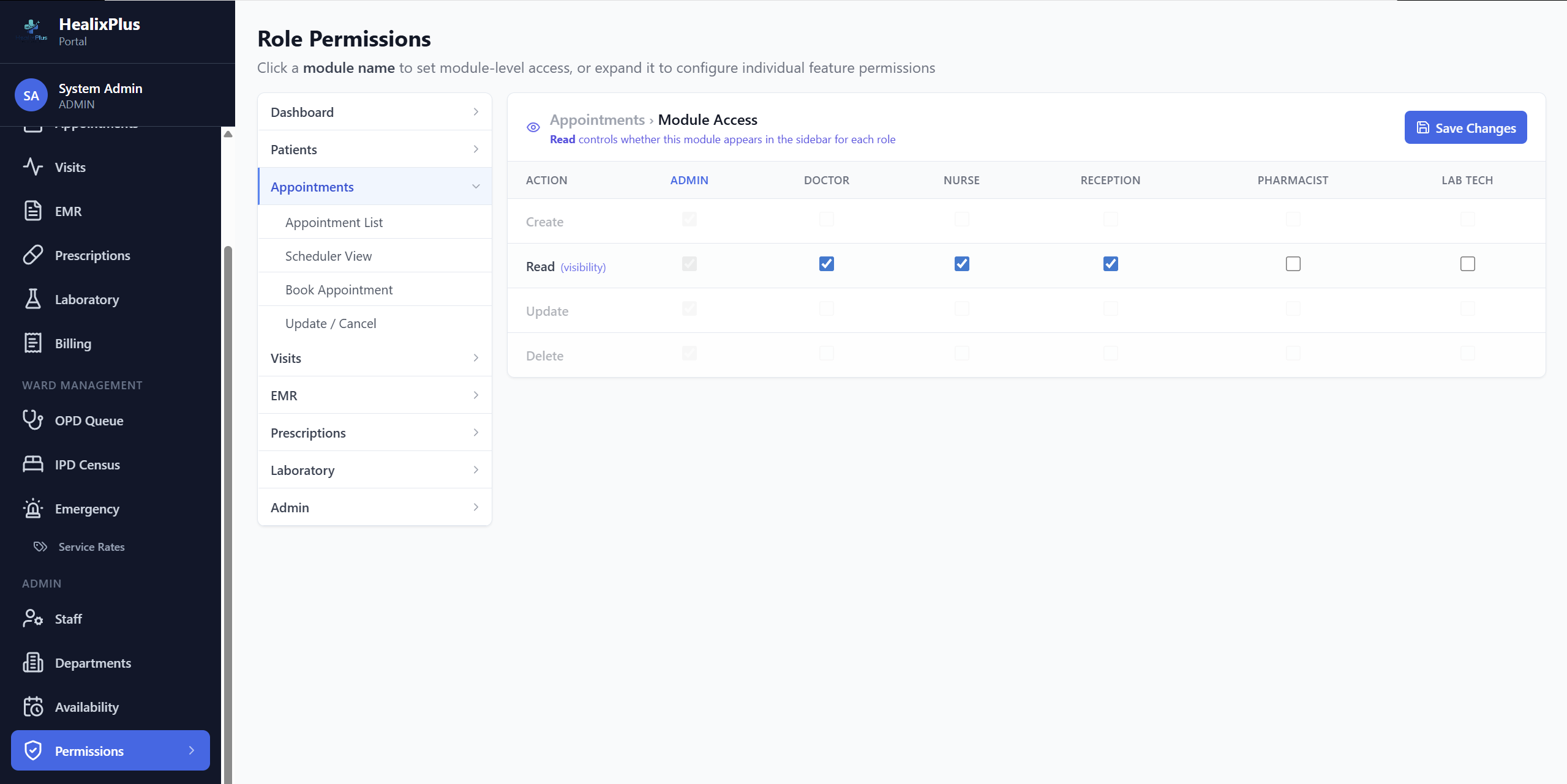Image resolution: width=1567 pixels, height=784 pixels.
Task: Check the Read box for Lab Tech
Action: (x=1467, y=263)
